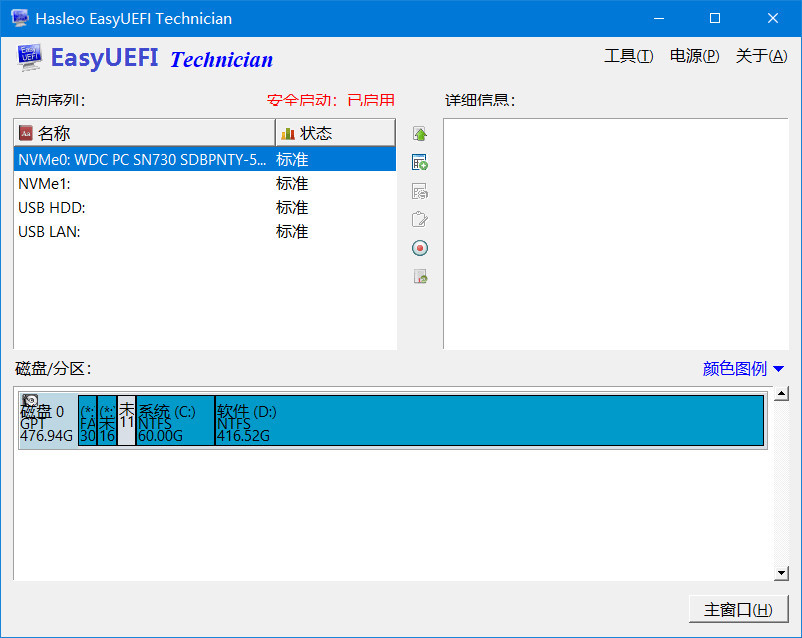Select the NVMe0: WDC PC SN730 boot entry
Image resolution: width=802 pixels, height=638 pixels.
205,160
